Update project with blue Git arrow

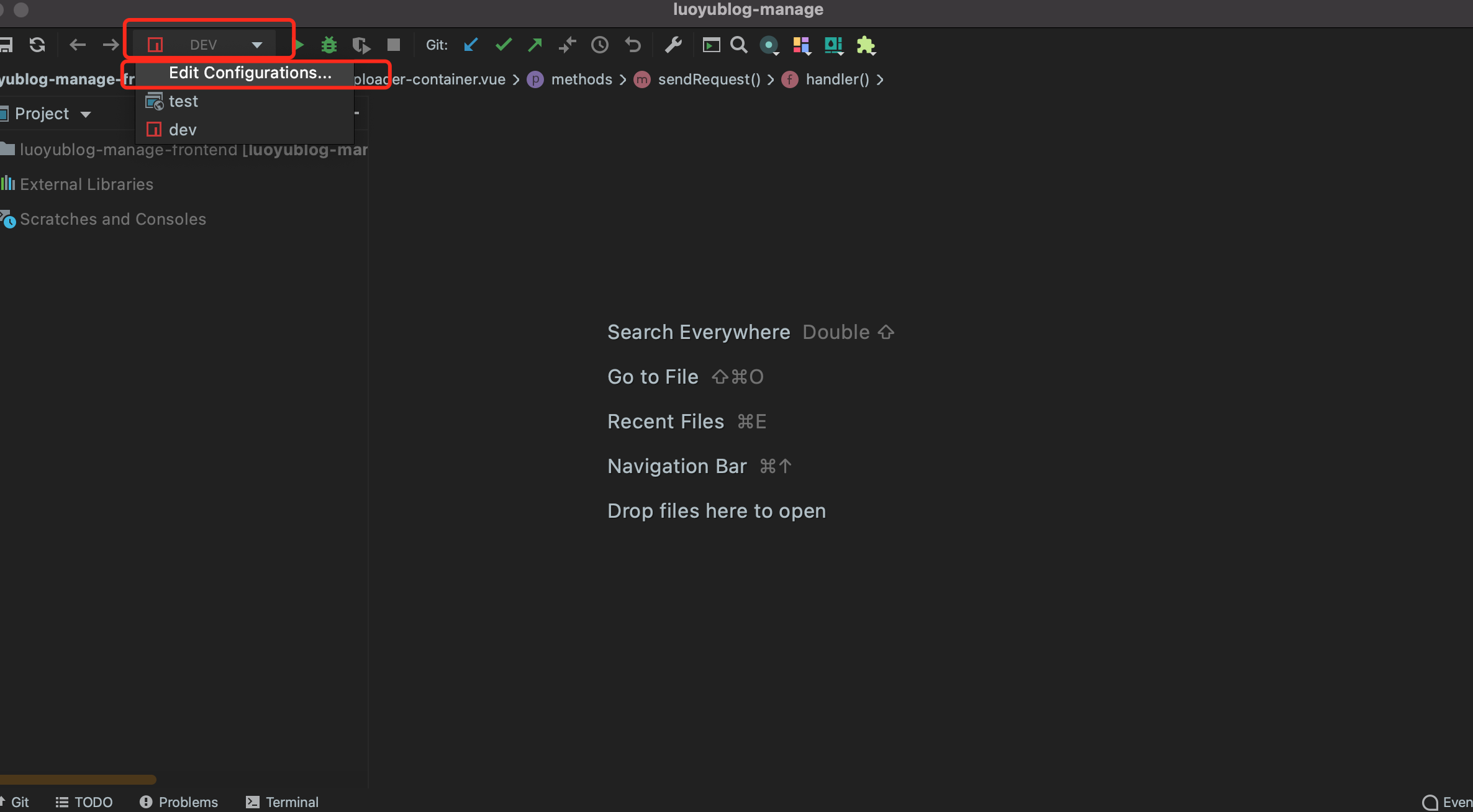coord(471,45)
